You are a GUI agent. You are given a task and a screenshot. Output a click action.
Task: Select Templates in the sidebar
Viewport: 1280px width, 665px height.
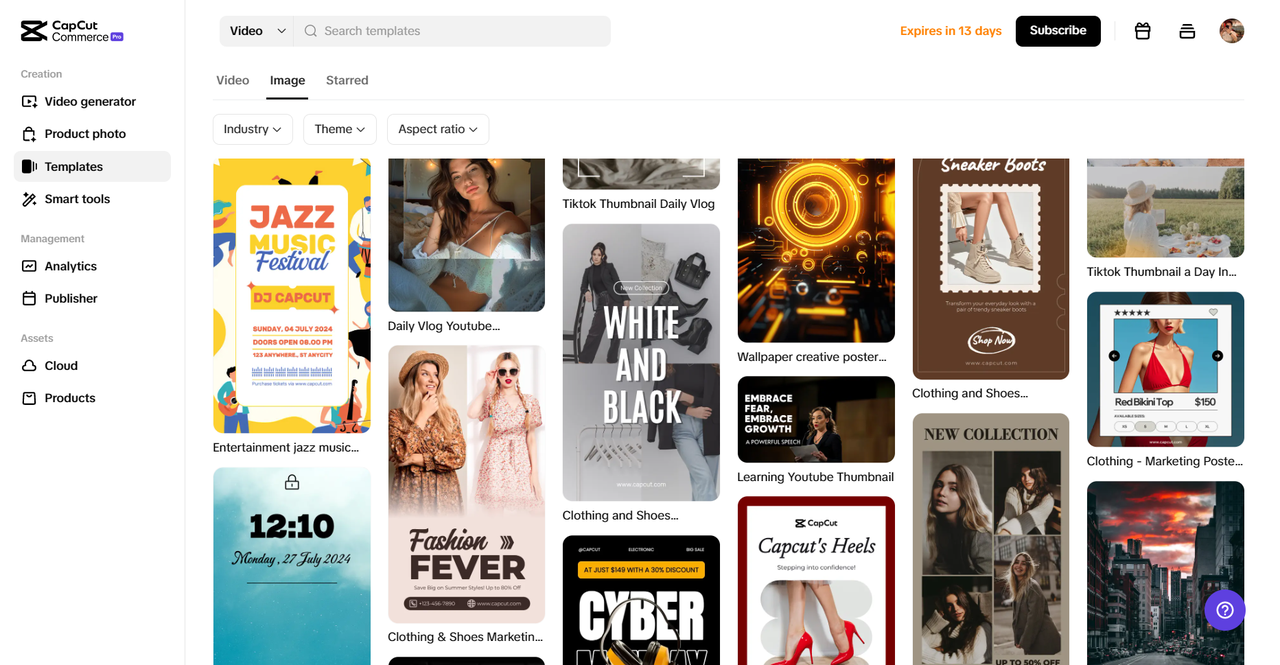pyautogui.click(x=92, y=166)
